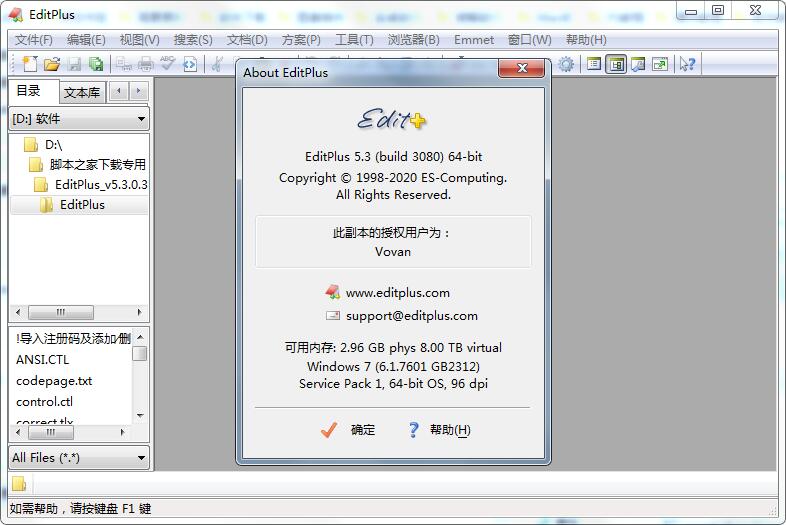Image resolution: width=786 pixels, height=525 pixels.
Task: Click the Print Preview toolbar icon
Action: point(123,64)
